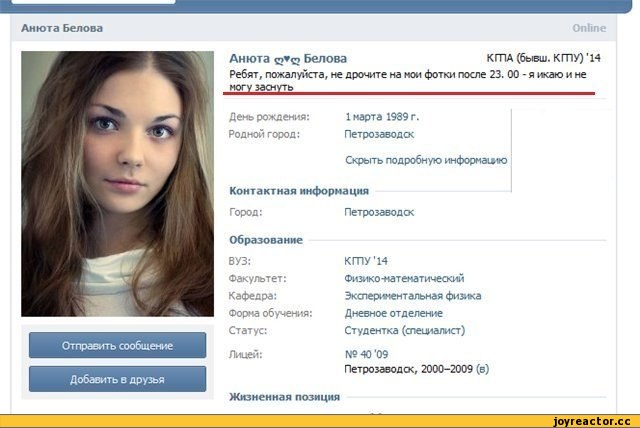The image size is (640, 428).
Task: Click the Дневное отделение link
Action: 393,313
